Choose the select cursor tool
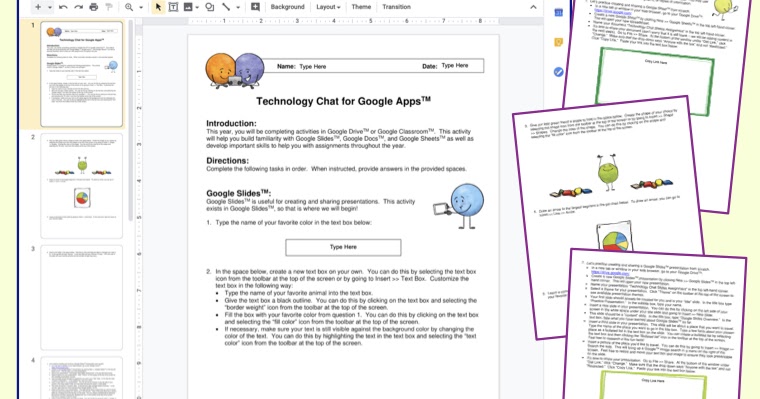Image resolution: width=760 pixels, height=399 pixels. (x=158, y=7)
